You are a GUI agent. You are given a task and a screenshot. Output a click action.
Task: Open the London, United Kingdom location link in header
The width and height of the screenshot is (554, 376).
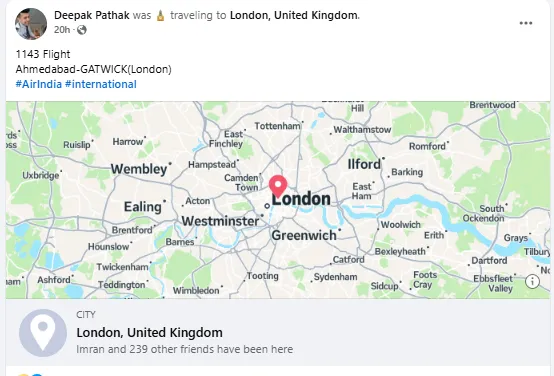coord(294,15)
